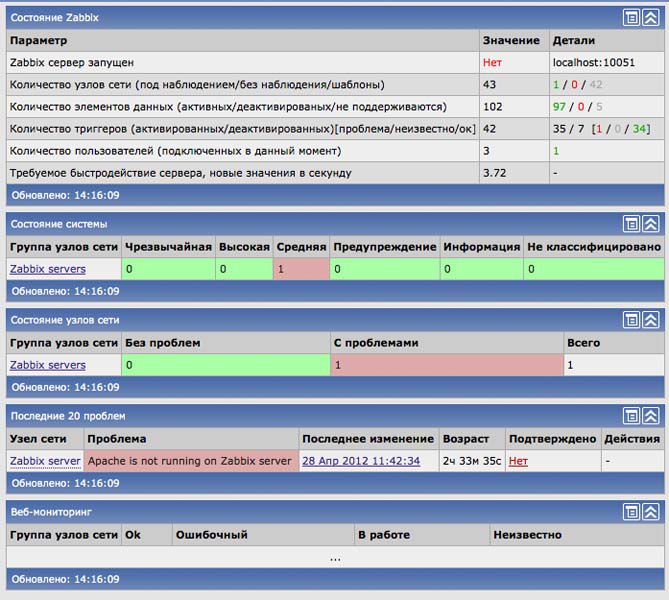Select the red Нет server status value
Screen dimensions: 669x600
(492, 63)
